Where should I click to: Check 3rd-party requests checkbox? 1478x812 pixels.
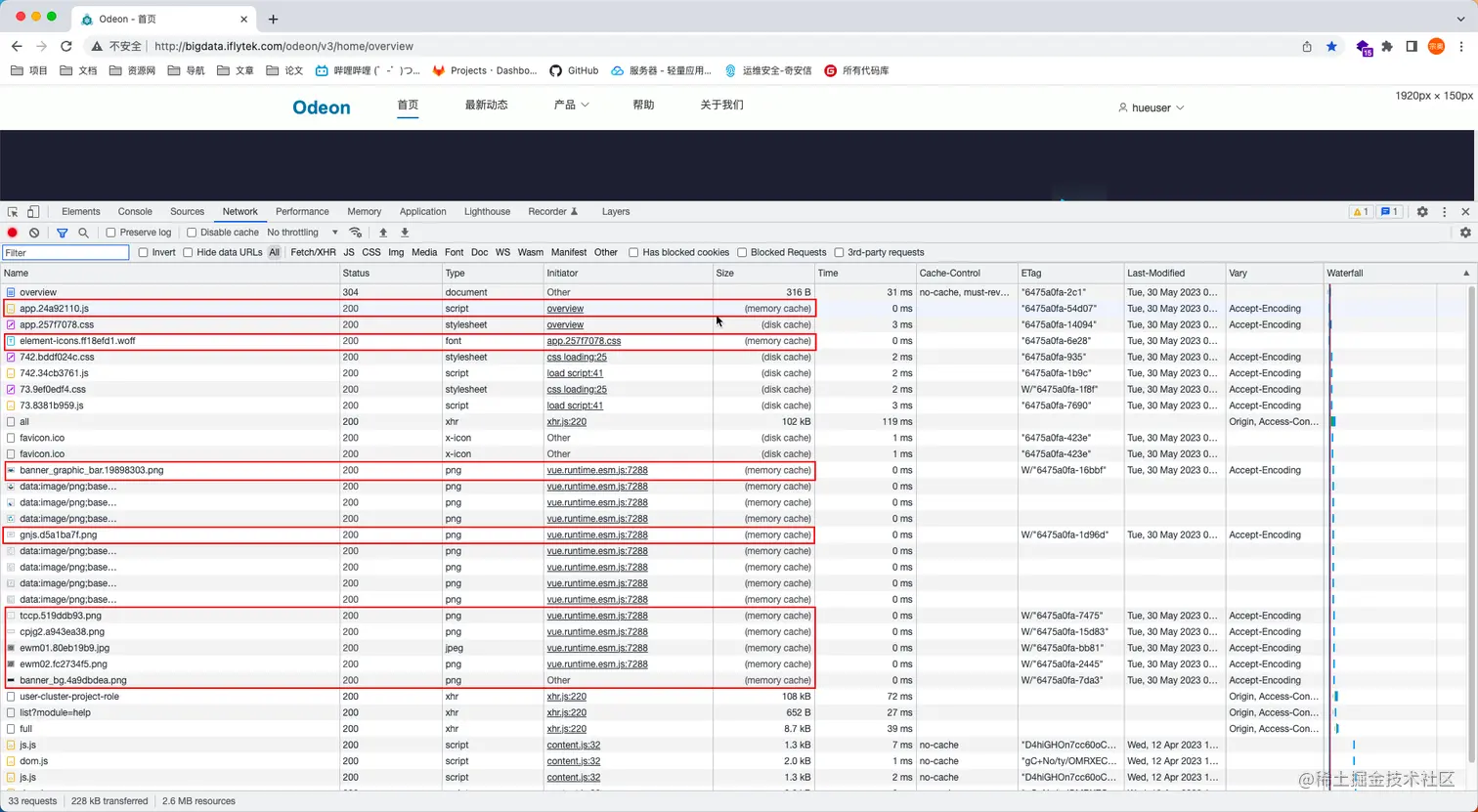(x=839, y=252)
